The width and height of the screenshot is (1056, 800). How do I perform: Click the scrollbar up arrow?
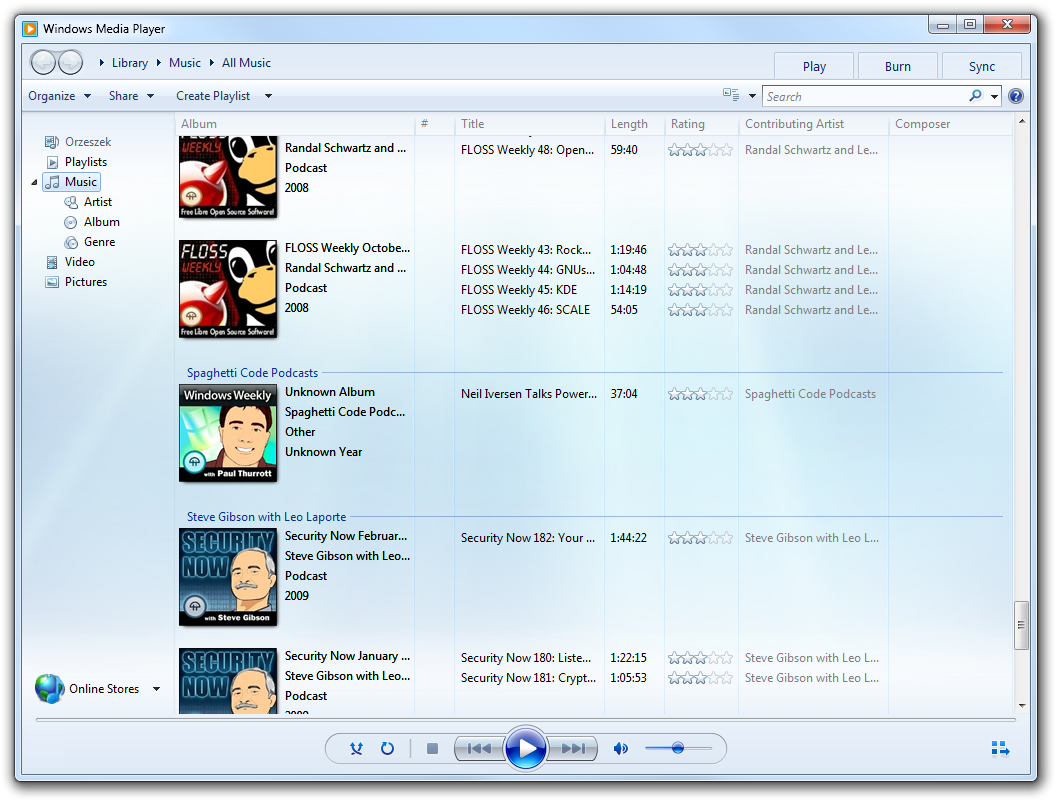pos(1022,121)
